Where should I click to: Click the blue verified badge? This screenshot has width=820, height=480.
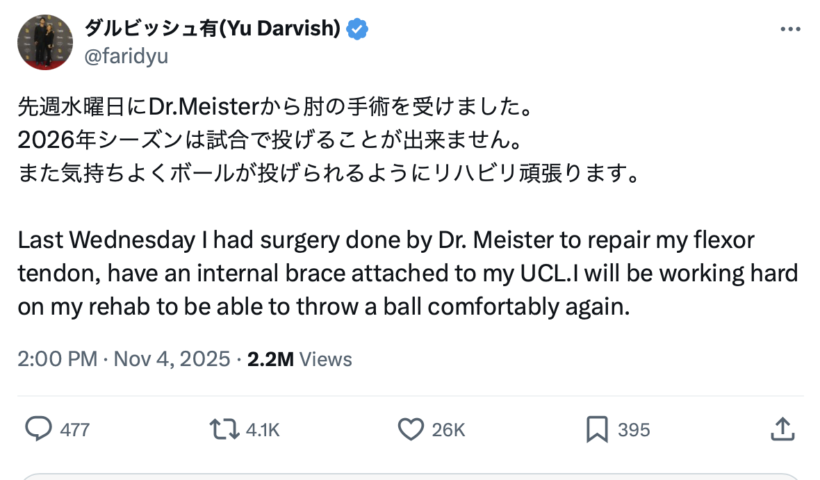[357, 29]
